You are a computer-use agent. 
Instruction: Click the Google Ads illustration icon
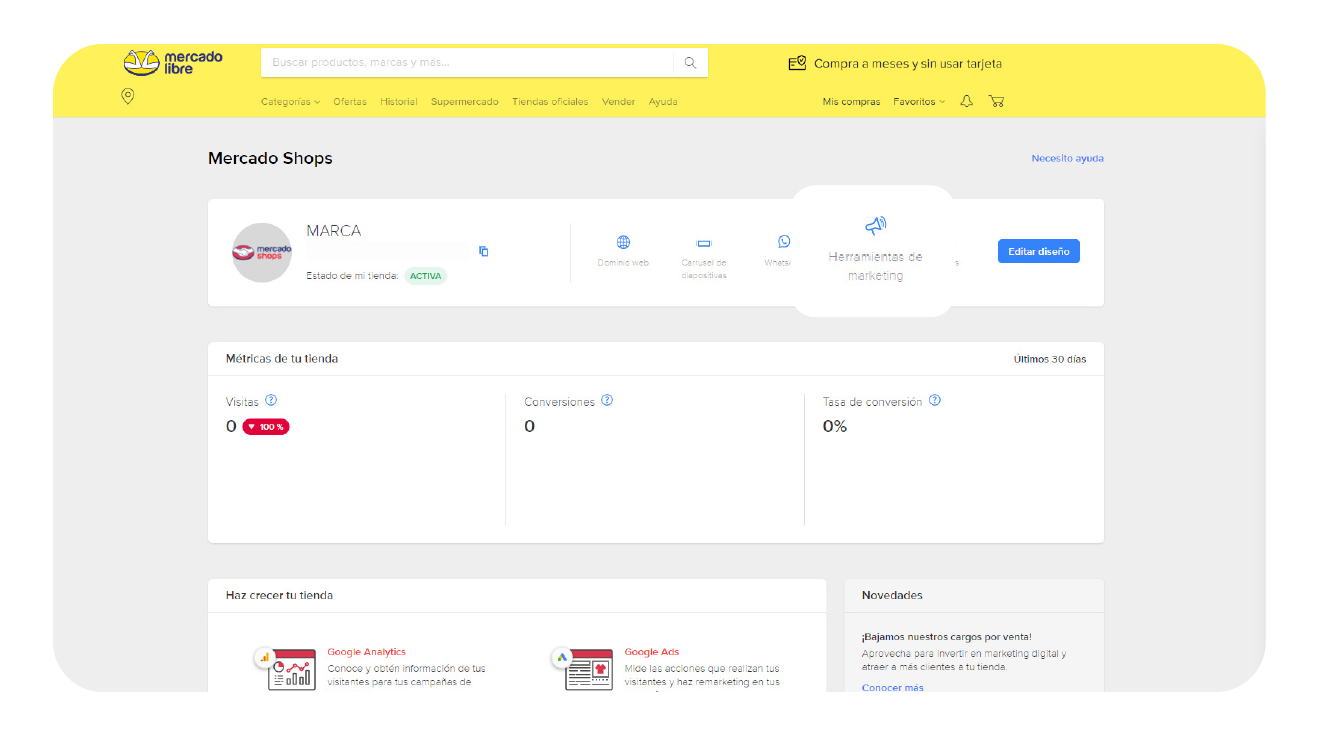click(x=583, y=669)
